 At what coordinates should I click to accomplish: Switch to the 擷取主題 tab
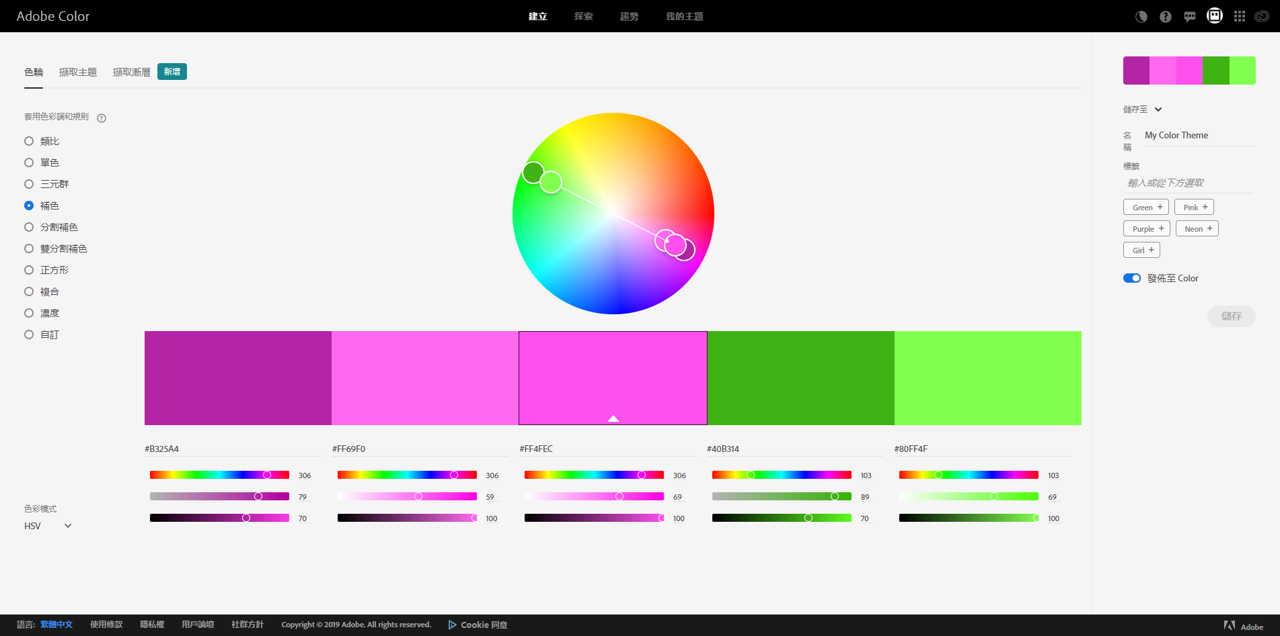pyautogui.click(x=78, y=72)
